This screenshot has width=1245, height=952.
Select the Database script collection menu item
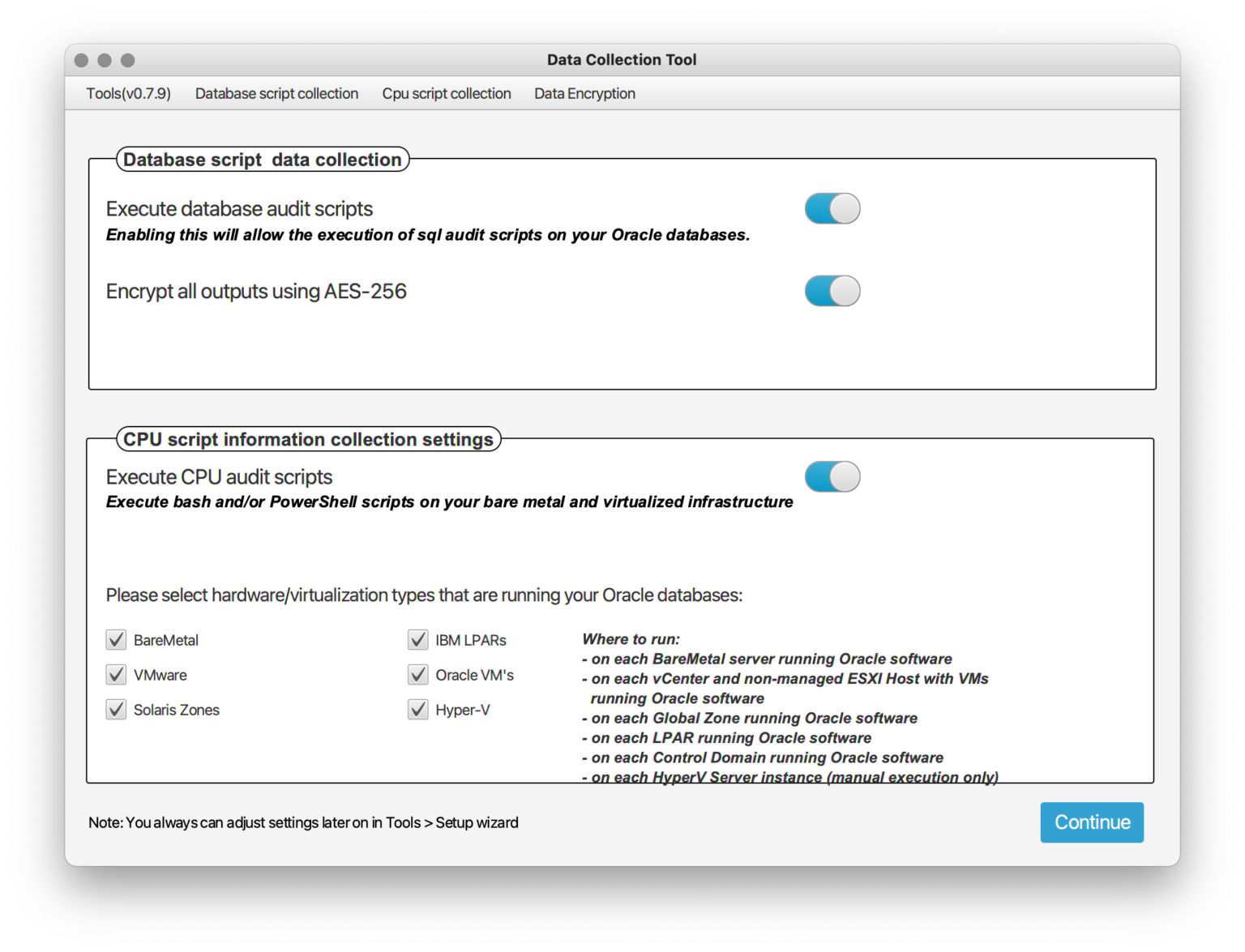pos(276,93)
